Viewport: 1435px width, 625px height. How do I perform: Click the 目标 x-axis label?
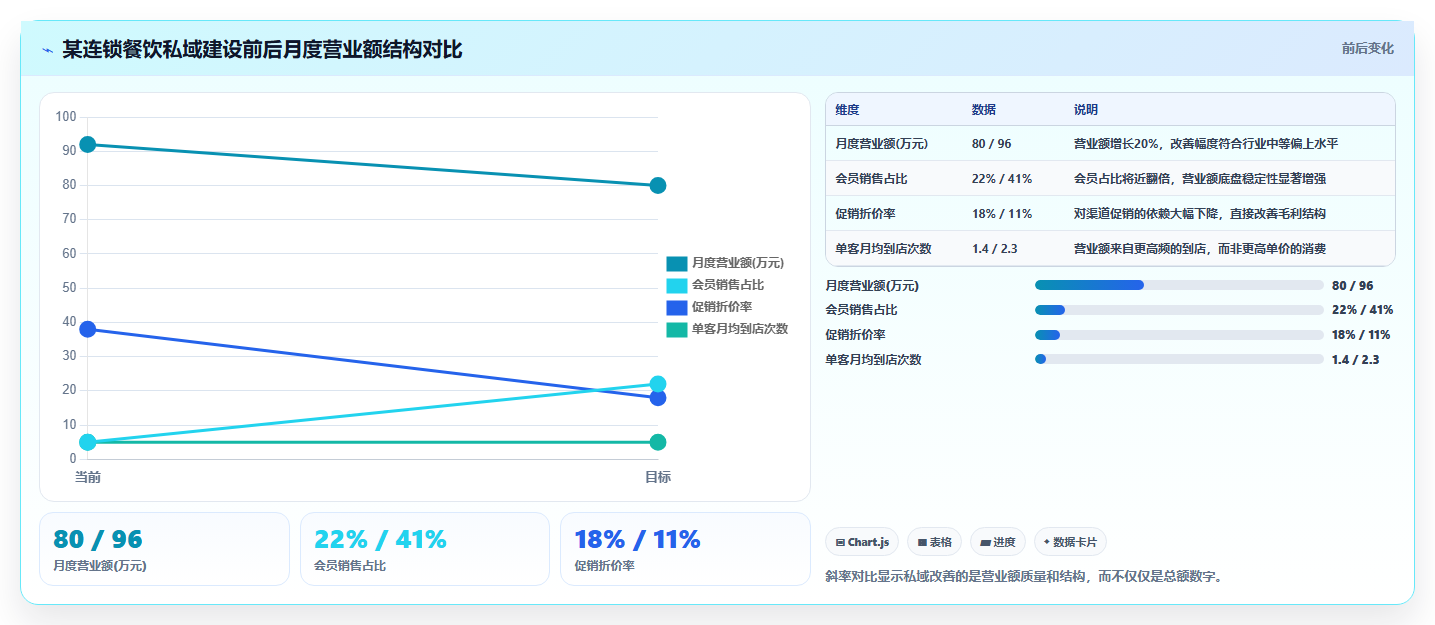pyautogui.click(x=658, y=477)
